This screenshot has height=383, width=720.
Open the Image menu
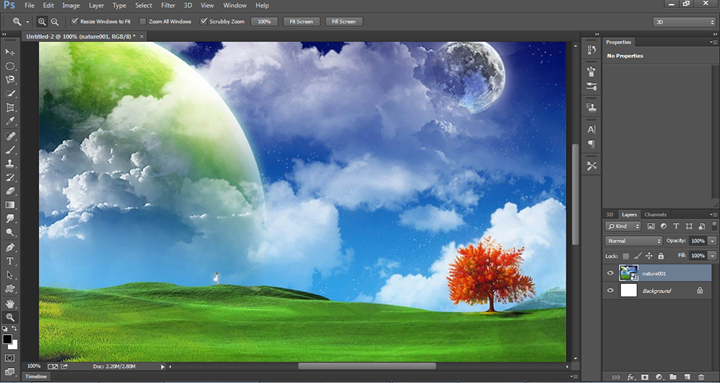click(x=71, y=6)
